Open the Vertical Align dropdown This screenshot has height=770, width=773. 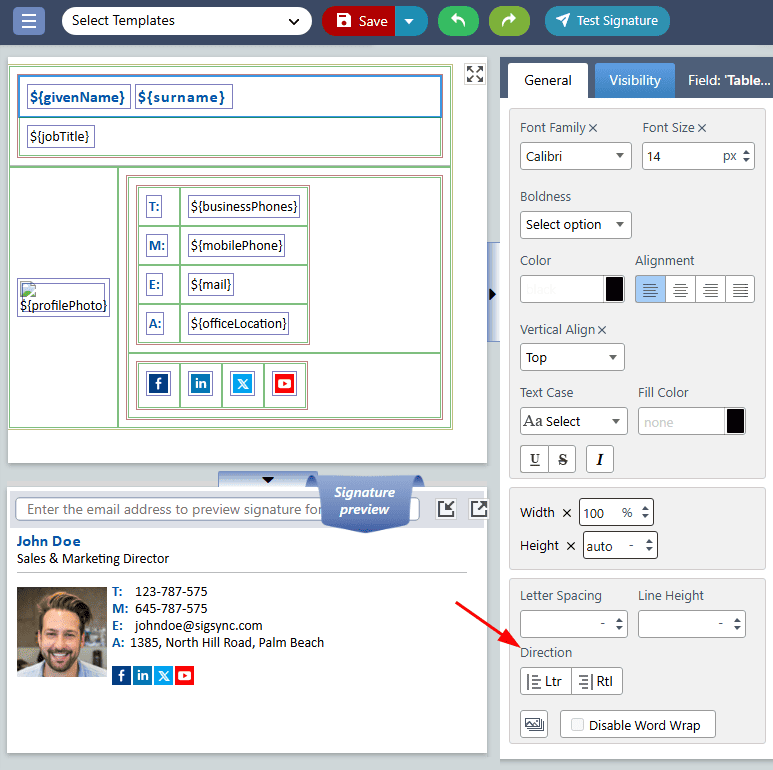572,357
